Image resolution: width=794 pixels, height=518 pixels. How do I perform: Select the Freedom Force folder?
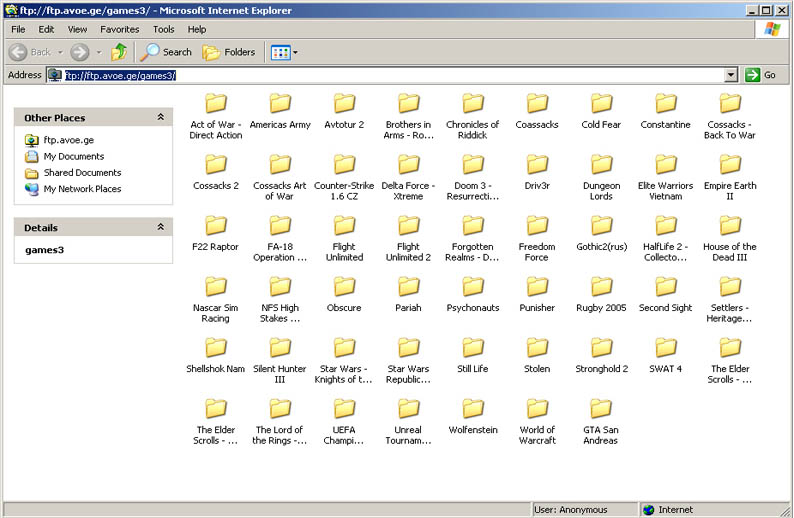(537, 238)
